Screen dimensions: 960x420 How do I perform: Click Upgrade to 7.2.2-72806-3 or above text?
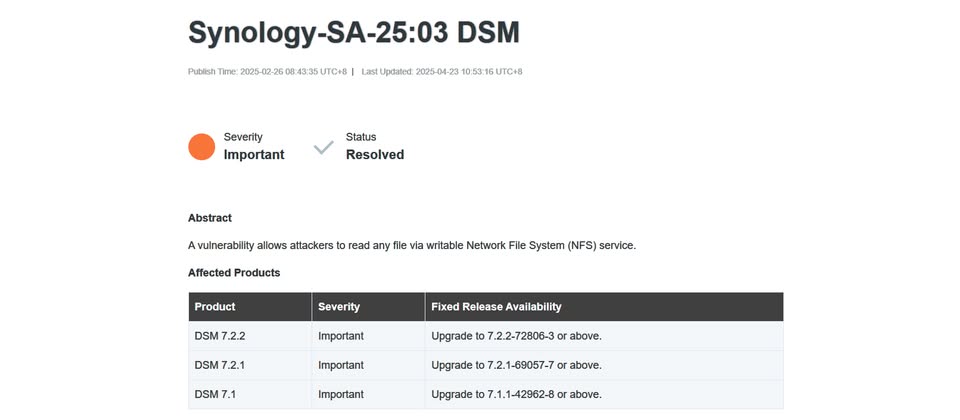517,336
